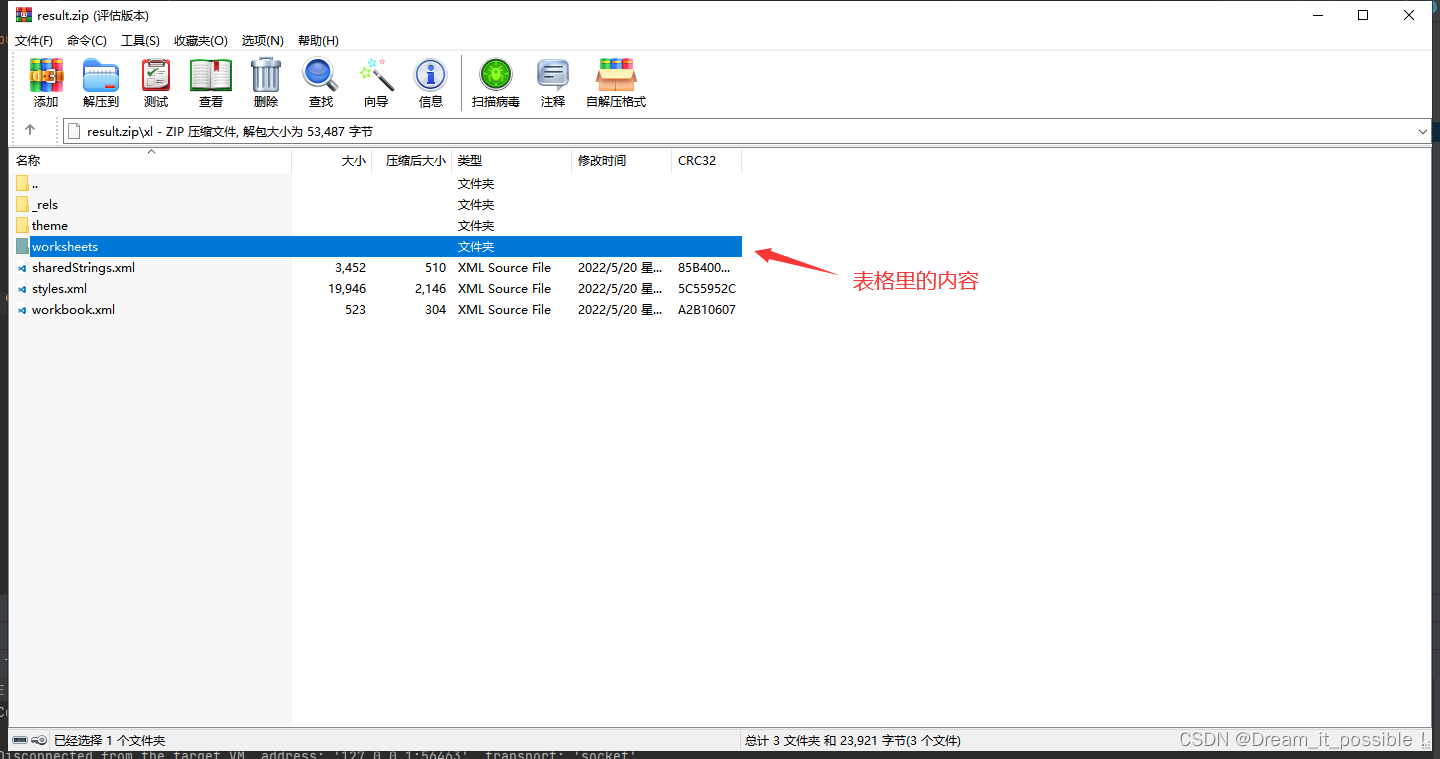Open the address bar dropdown

click(x=1422, y=131)
